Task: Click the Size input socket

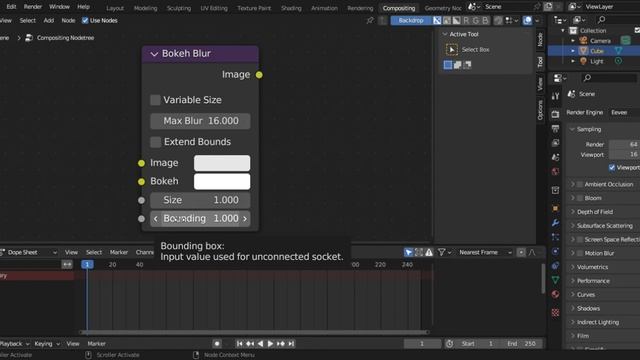Action: click(141, 200)
